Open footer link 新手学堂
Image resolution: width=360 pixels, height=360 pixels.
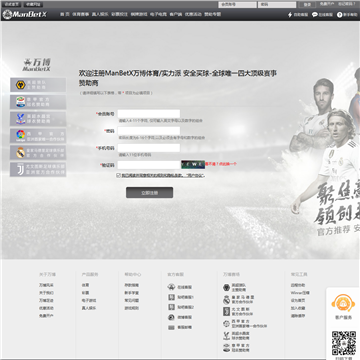tap(132, 293)
